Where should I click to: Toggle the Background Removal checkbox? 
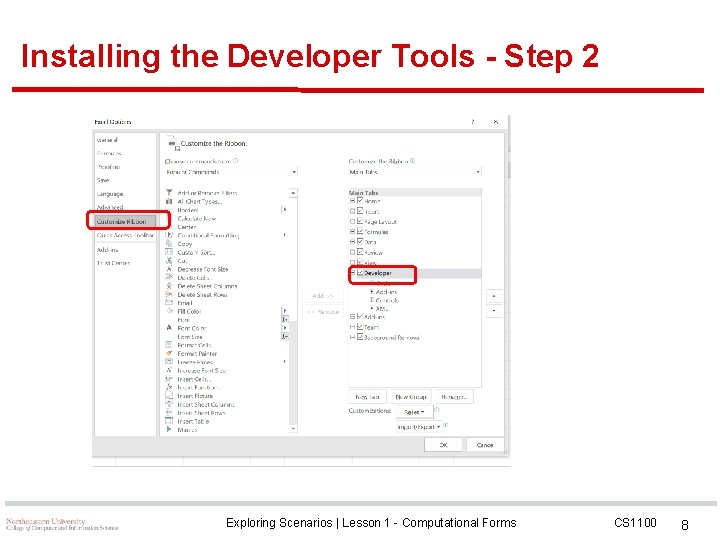click(360, 337)
